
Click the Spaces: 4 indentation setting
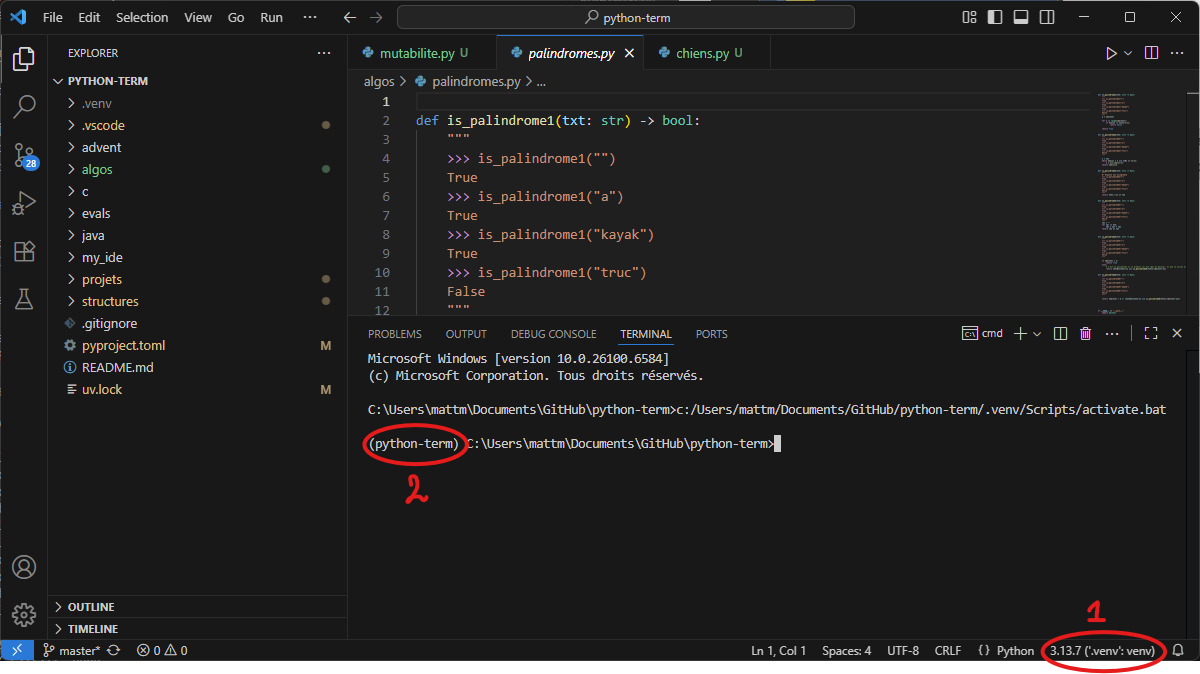(846, 650)
